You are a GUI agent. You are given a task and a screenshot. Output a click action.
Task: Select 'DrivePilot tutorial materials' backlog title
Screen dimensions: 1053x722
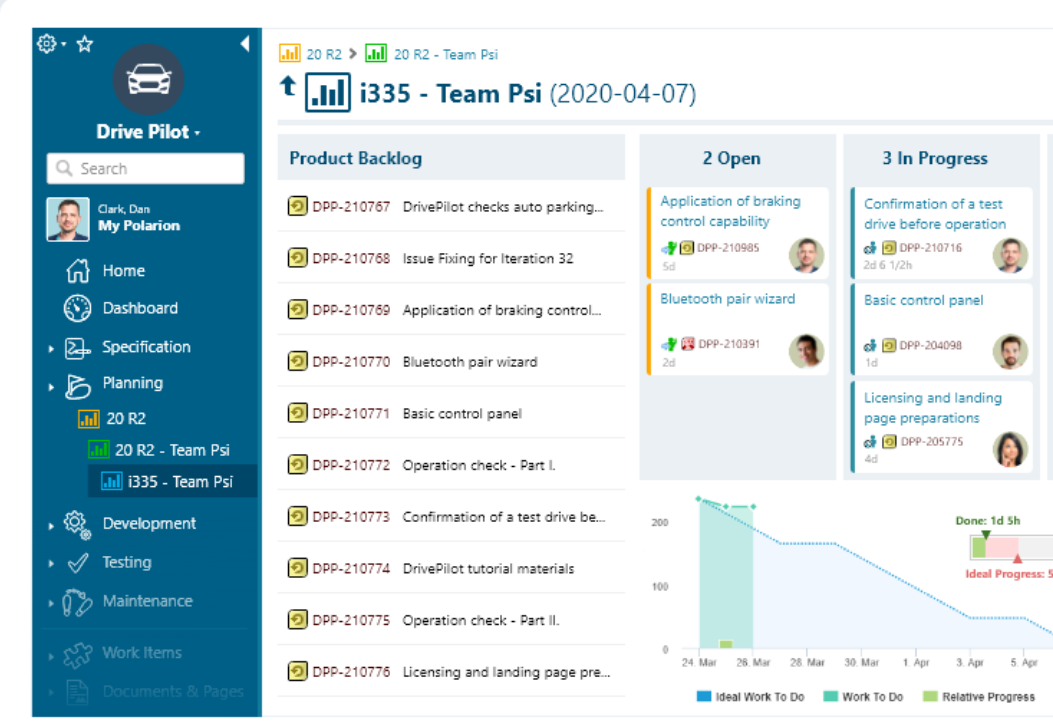(488, 569)
